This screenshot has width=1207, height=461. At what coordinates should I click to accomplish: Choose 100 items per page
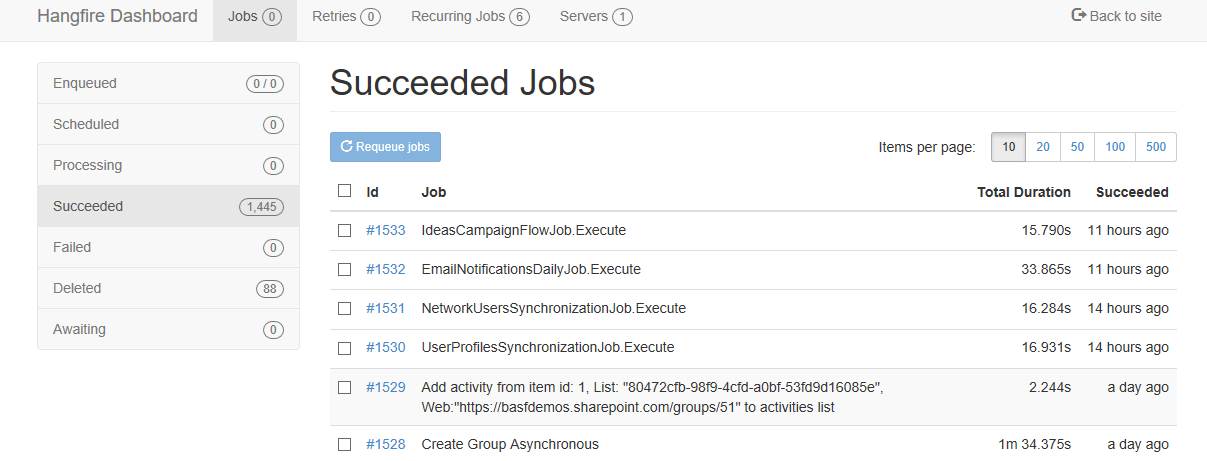point(1115,147)
